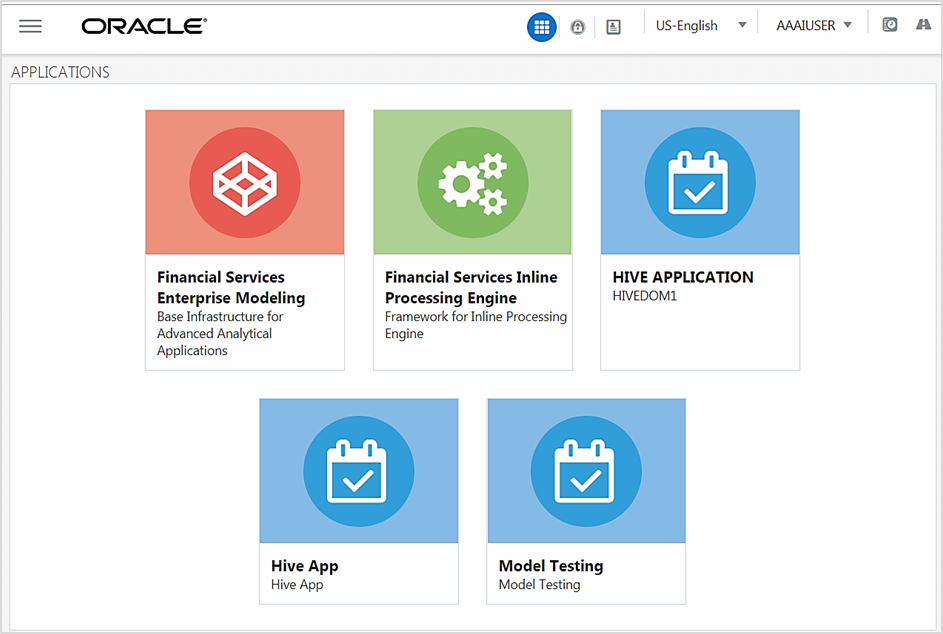
Task: Open the AAAIUSER account dropdown
Action: coord(814,25)
